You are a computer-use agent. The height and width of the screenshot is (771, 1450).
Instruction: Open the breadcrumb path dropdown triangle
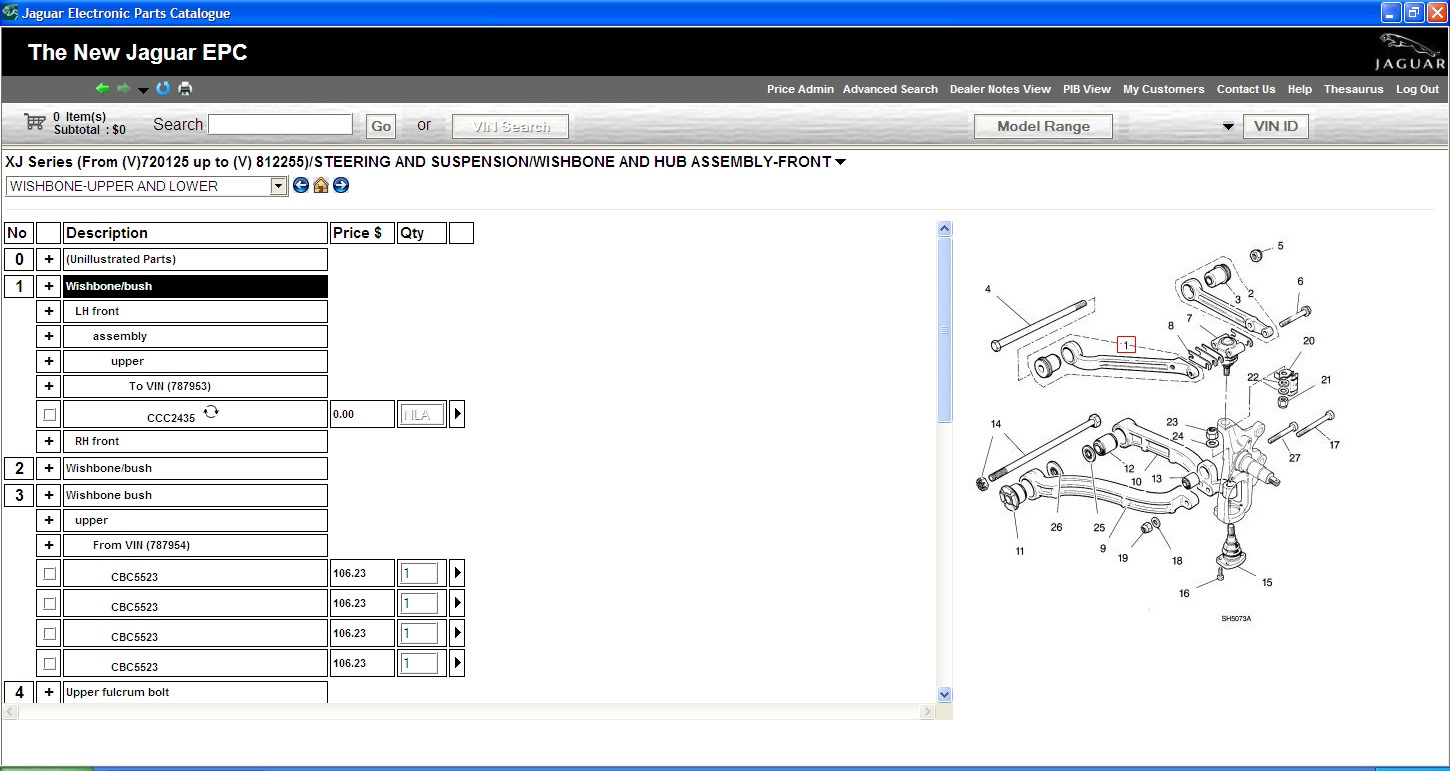(840, 162)
